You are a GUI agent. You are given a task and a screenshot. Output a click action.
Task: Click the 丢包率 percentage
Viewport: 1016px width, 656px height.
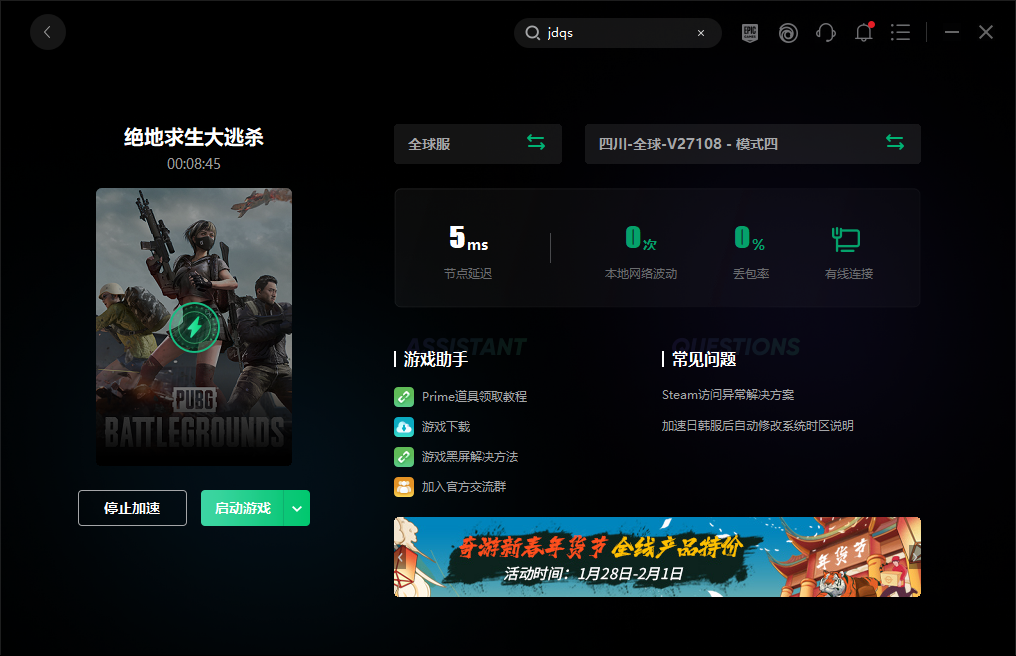[x=750, y=238]
